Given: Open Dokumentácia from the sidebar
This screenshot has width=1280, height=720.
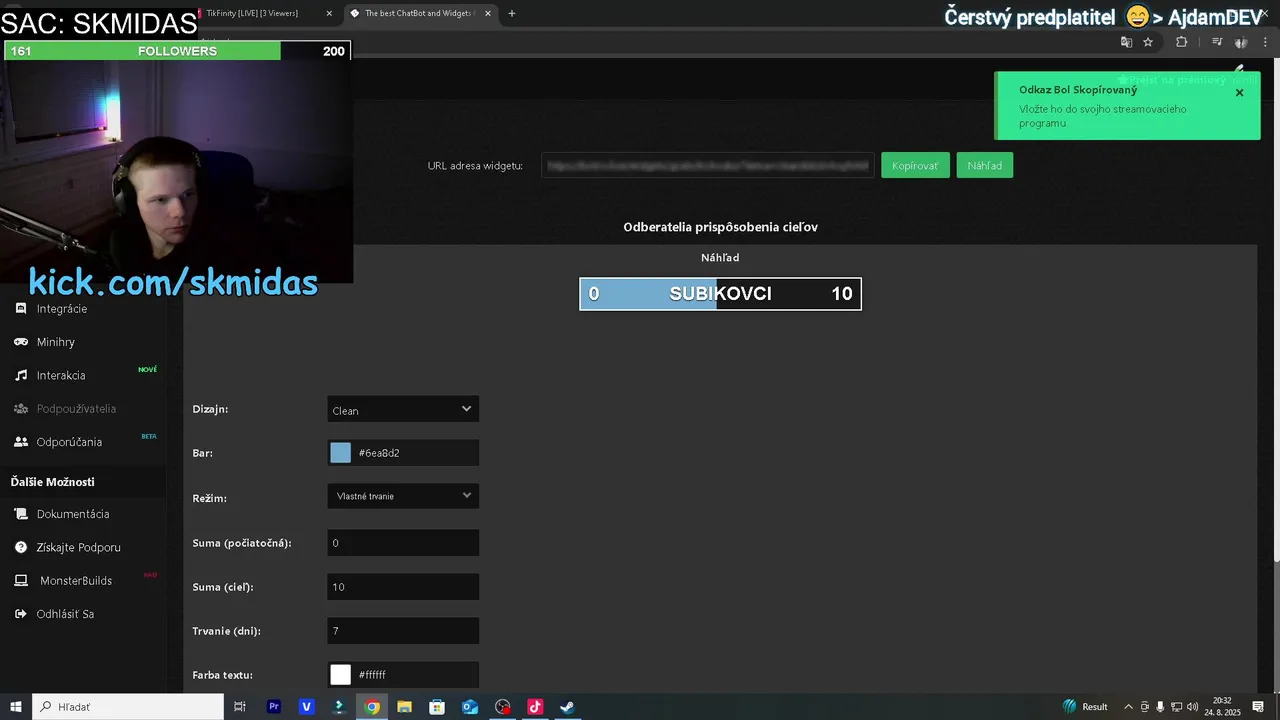Looking at the screenshot, I should pos(73,514).
